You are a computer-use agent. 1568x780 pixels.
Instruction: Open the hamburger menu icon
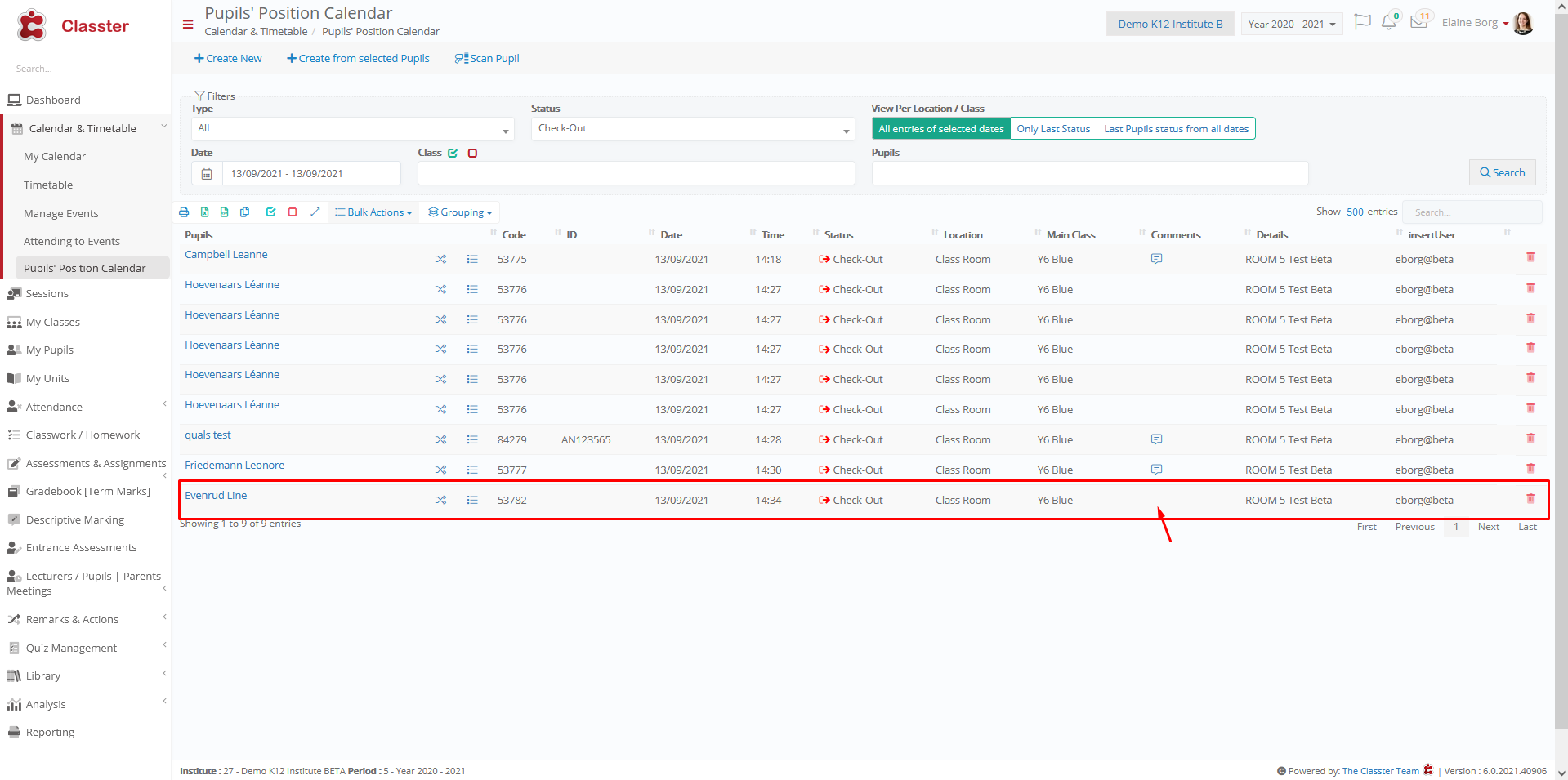coord(188,25)
